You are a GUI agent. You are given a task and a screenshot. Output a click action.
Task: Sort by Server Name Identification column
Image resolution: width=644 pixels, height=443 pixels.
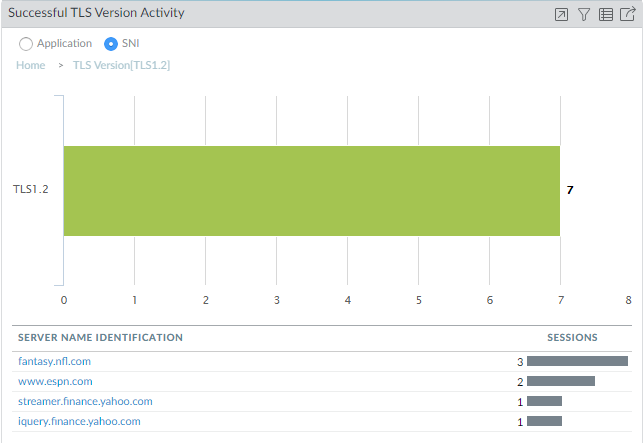(100, 338)
